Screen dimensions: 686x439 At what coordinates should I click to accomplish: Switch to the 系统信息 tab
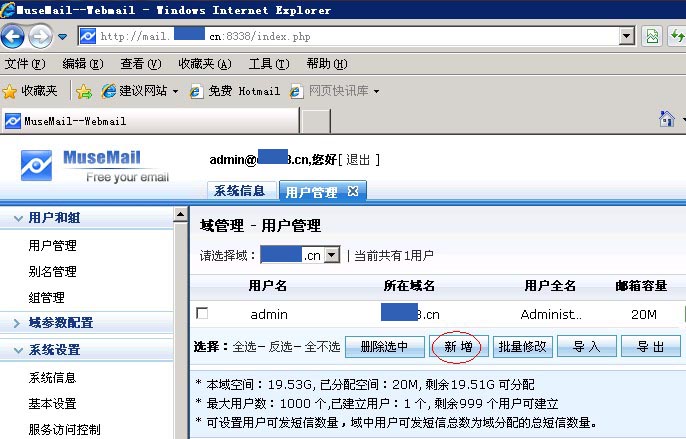(x=239, y=191)
